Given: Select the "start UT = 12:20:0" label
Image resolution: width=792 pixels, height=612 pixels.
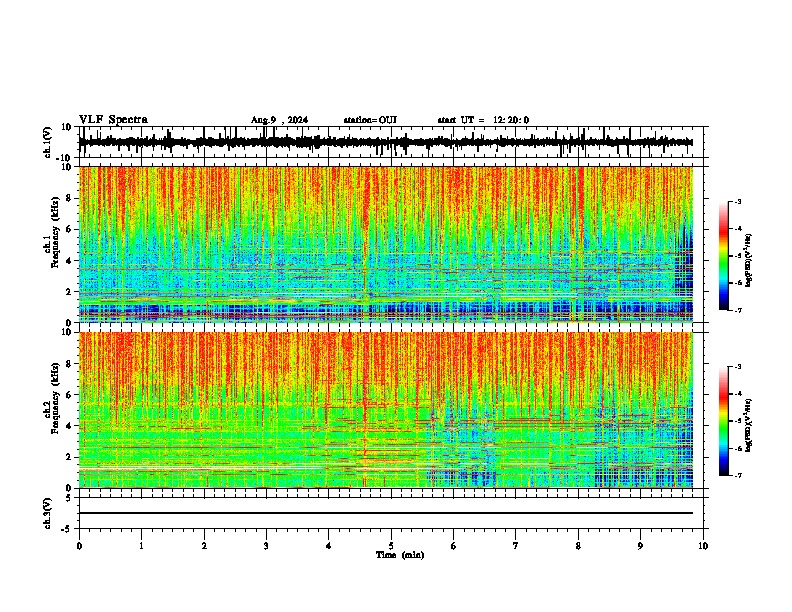Looking at the screenshot, I should tap(483, 120).
